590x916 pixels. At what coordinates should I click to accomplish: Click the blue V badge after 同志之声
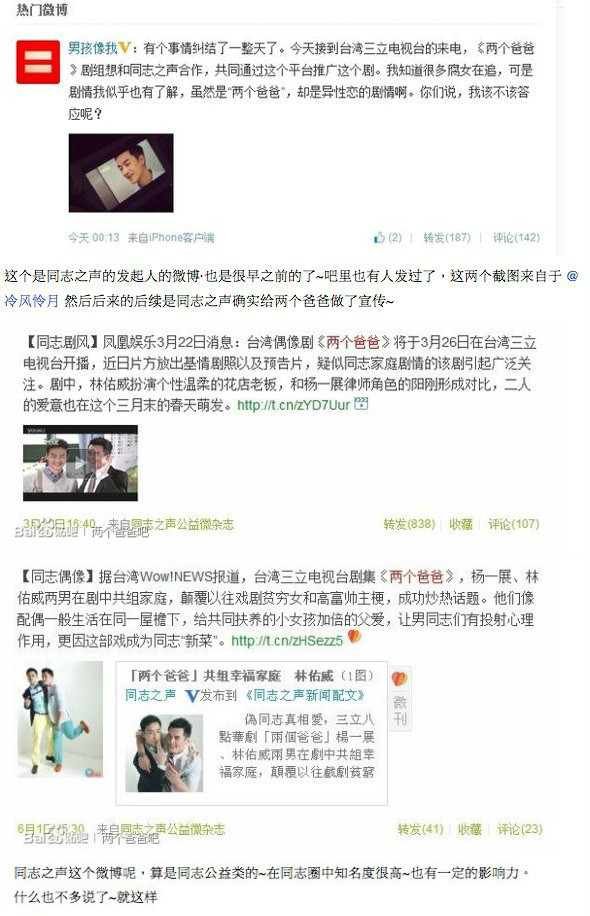coord(191,695)
